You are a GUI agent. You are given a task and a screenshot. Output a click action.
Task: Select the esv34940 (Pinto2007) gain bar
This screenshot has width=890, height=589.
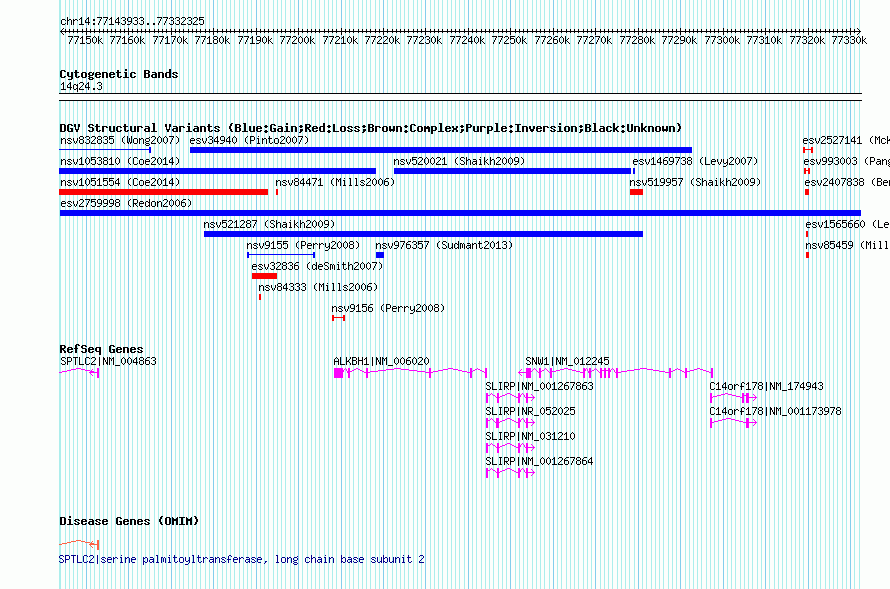click(440, 150)
